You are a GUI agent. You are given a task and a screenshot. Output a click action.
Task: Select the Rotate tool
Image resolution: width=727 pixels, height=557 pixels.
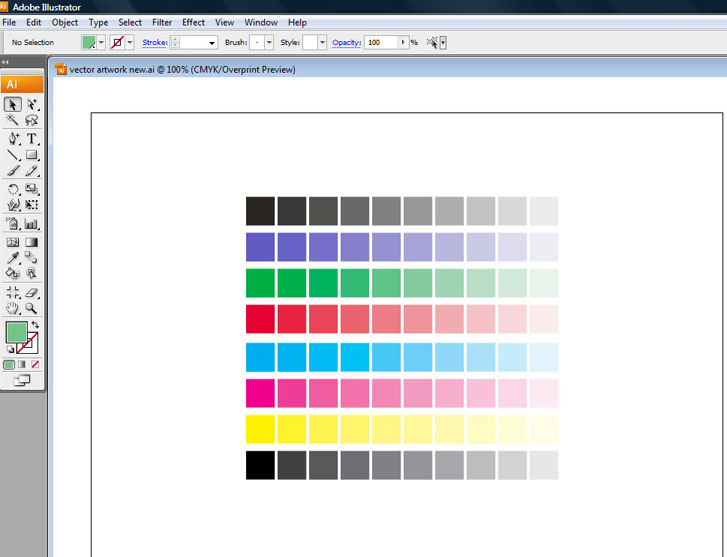tap(13, 189)
